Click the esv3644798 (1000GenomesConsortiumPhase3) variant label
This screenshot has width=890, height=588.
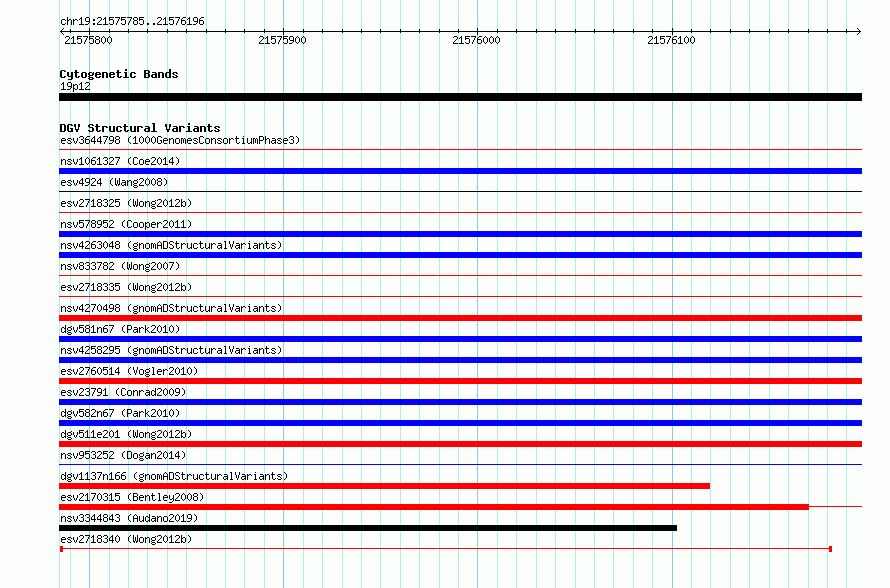click(180, 140)
